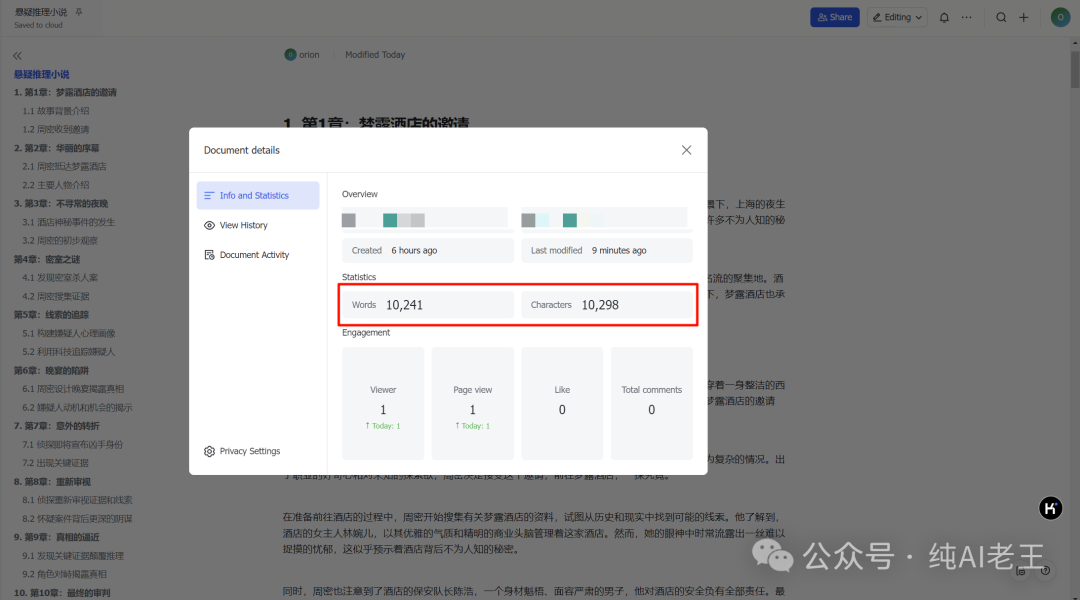
Task: Click the notification bell icon
Action: point(944,17)
